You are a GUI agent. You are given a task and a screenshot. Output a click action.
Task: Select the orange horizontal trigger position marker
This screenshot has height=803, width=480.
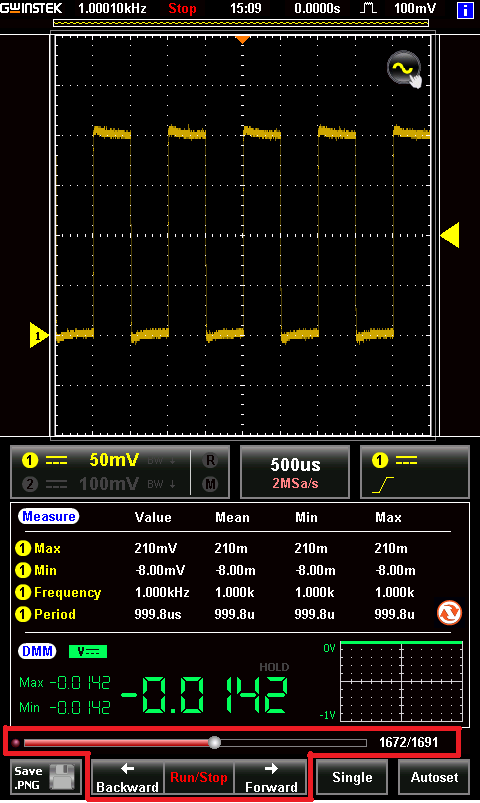click(242, 39)
